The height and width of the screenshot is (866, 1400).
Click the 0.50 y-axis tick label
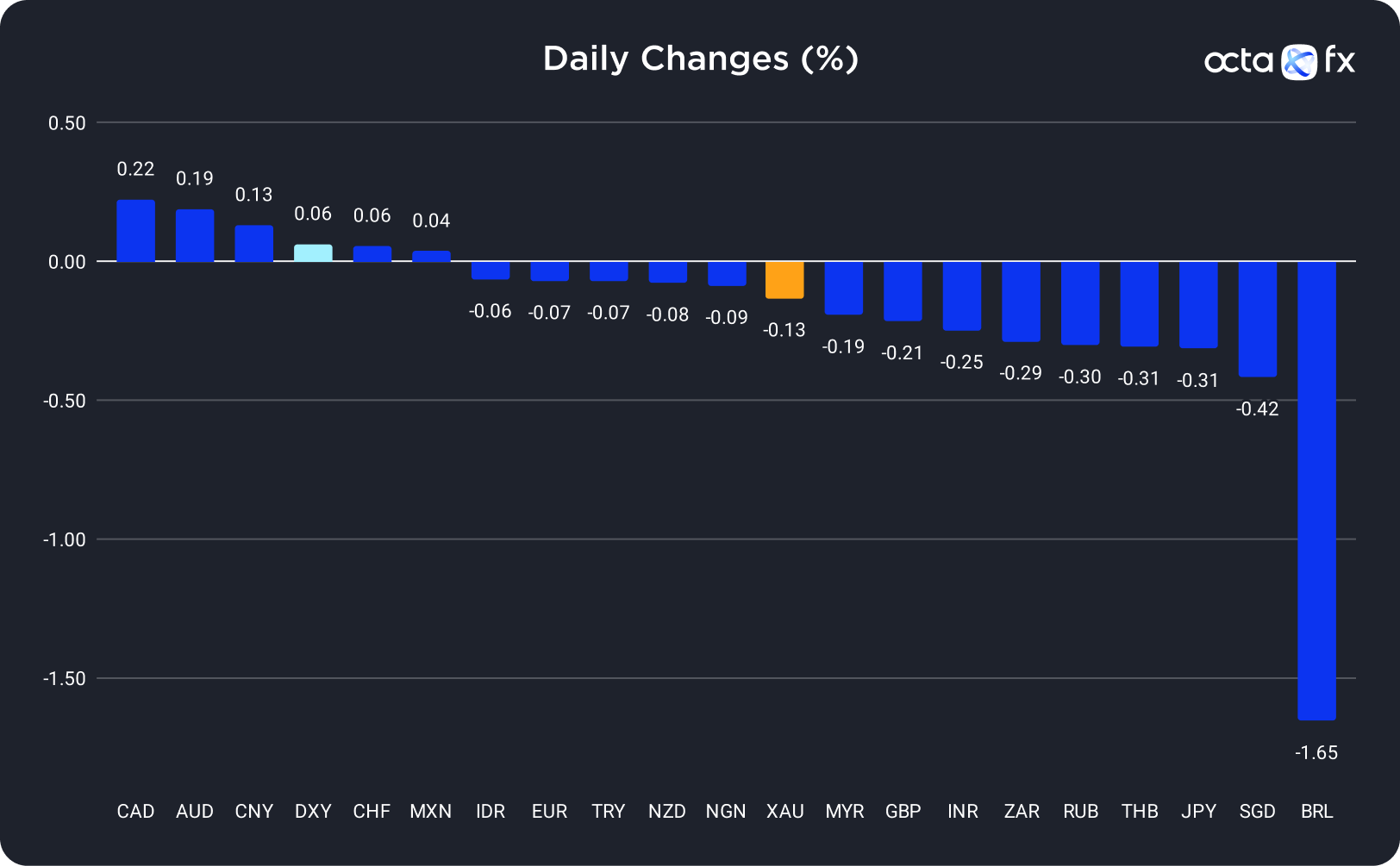click(67, 123)
